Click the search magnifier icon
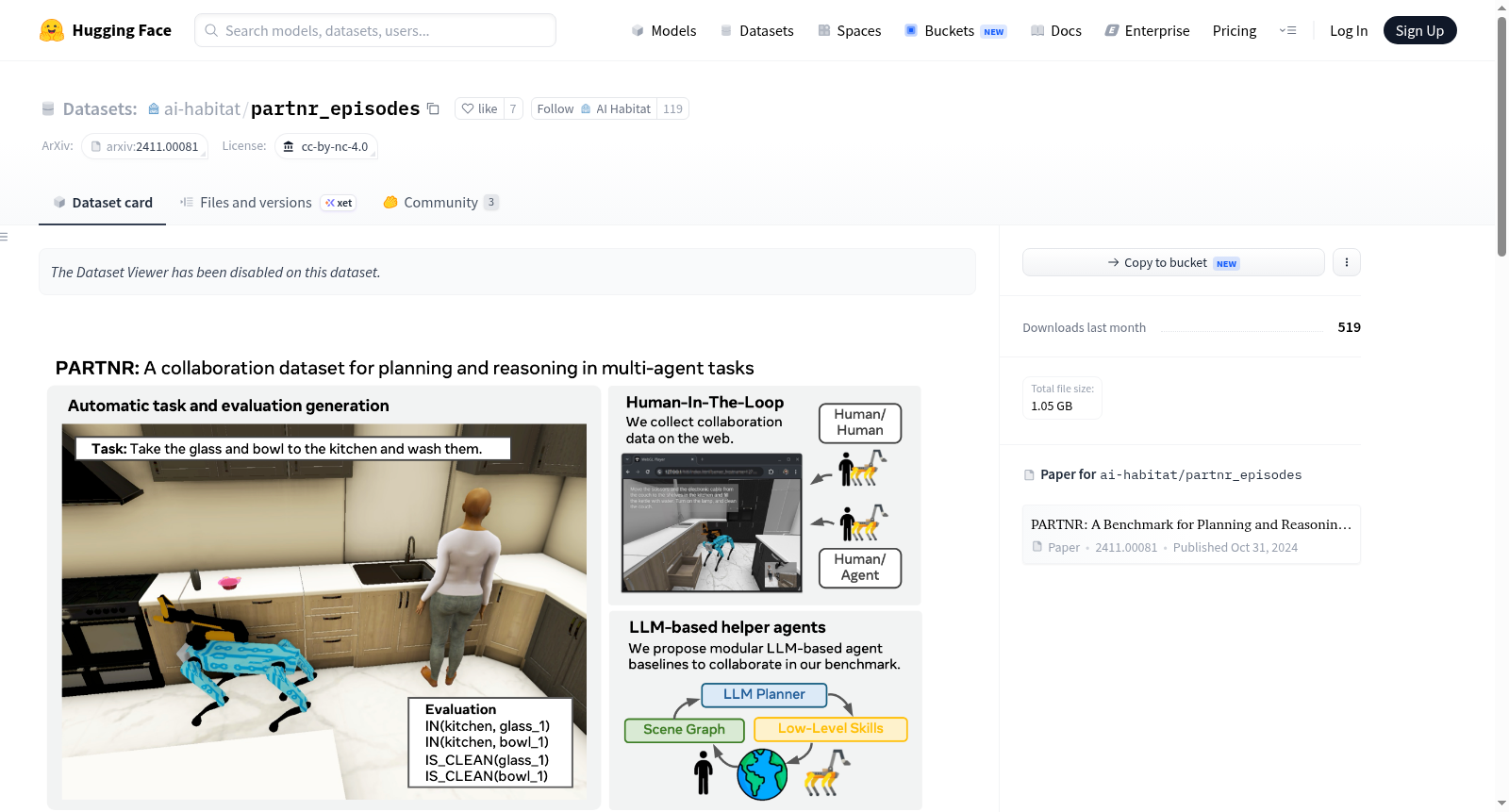This screenshot has height=812, width=1509. click(211, 30)
